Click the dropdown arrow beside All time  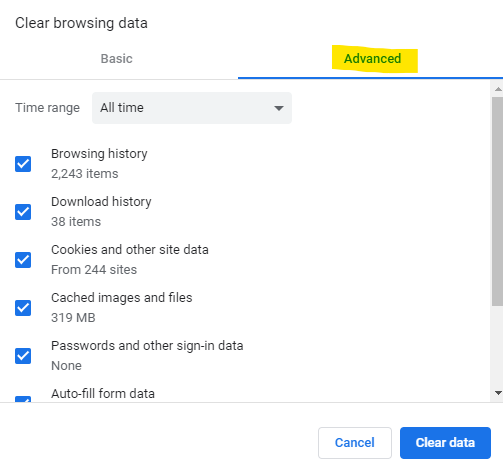[279, 108]
